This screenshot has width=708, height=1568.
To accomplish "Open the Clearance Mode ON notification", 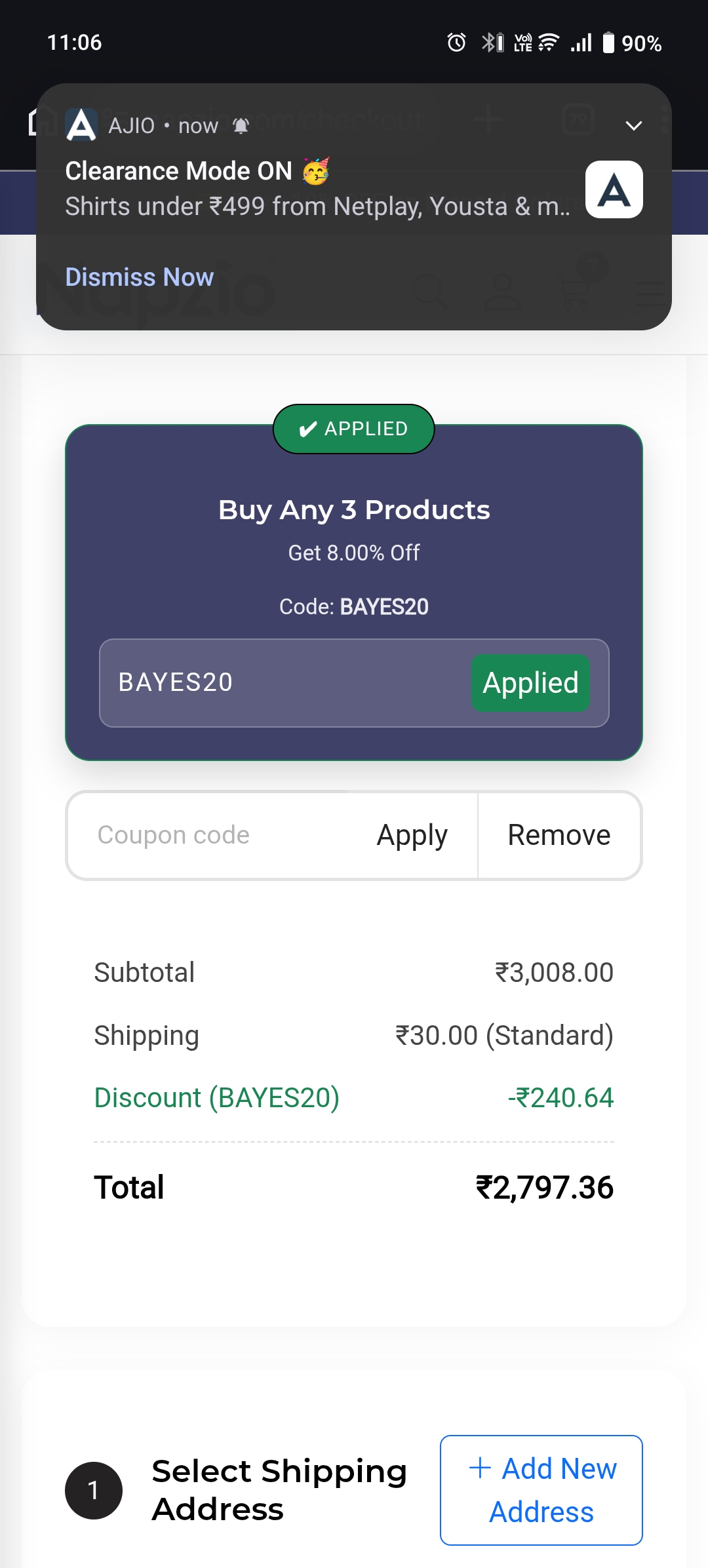I will (315, 190).
